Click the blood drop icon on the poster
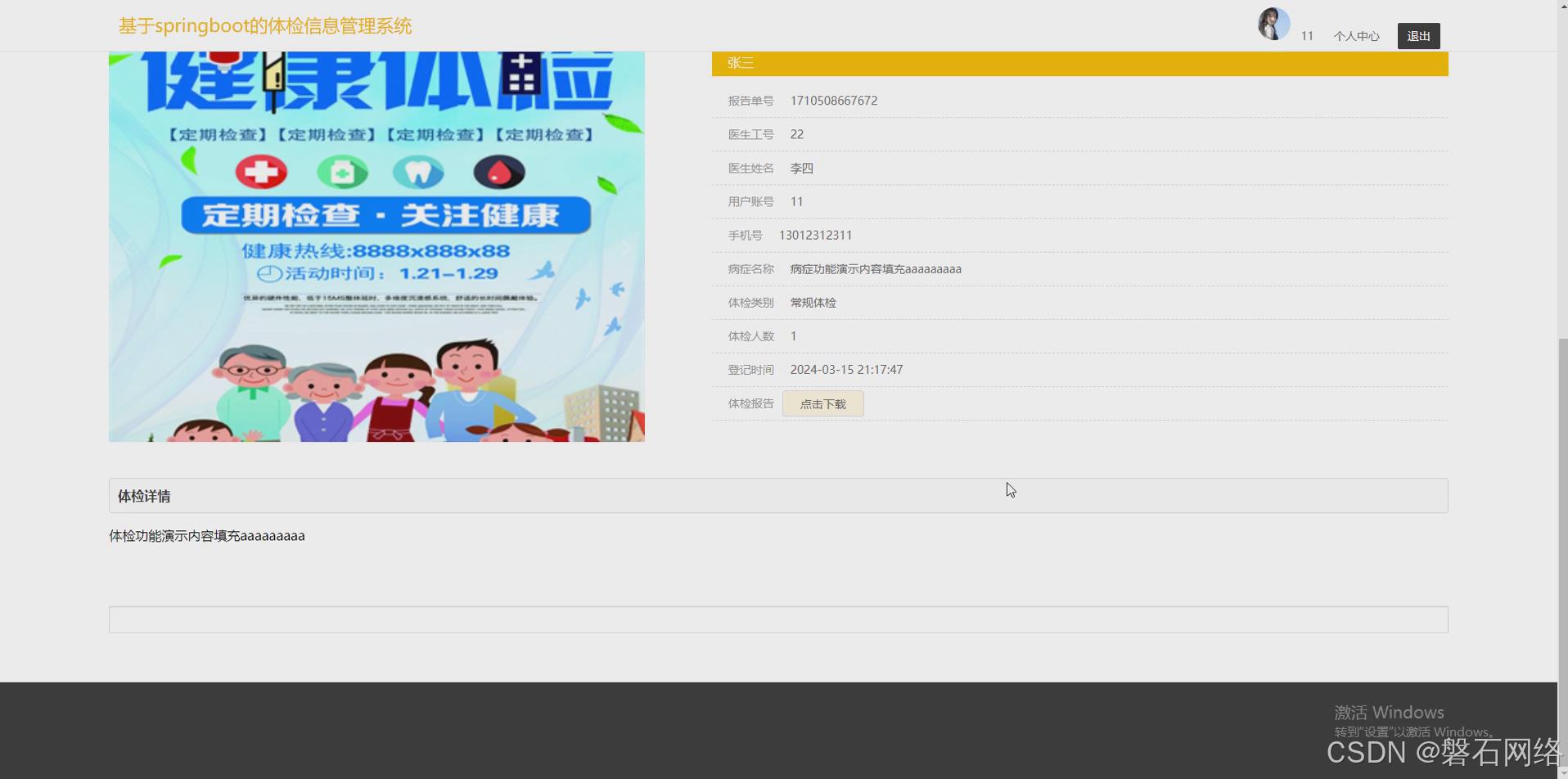 point(500,172)
